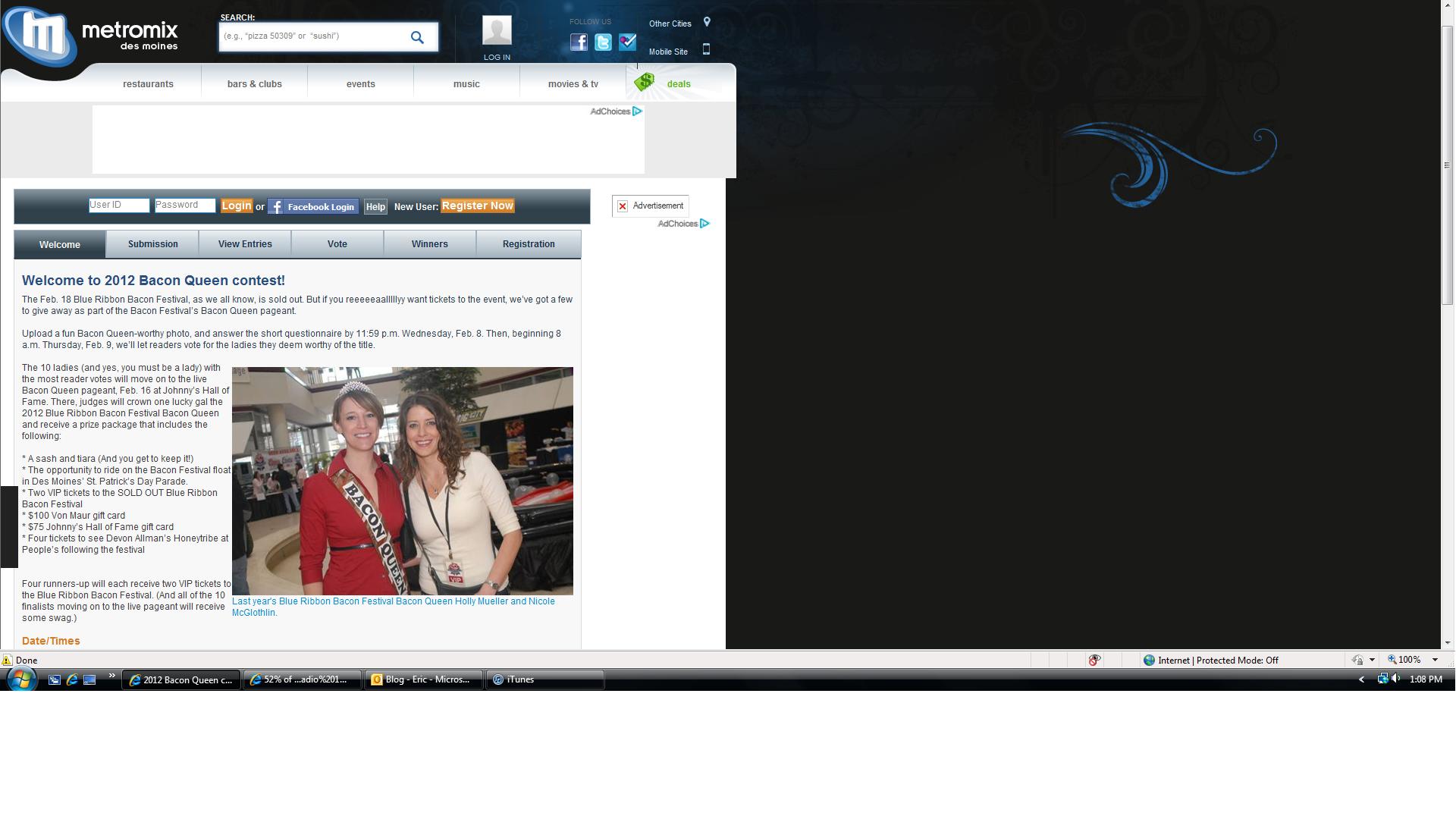Click the Other Cities pin icon
Screen dimensions: 1456x819
coord(707,23)
